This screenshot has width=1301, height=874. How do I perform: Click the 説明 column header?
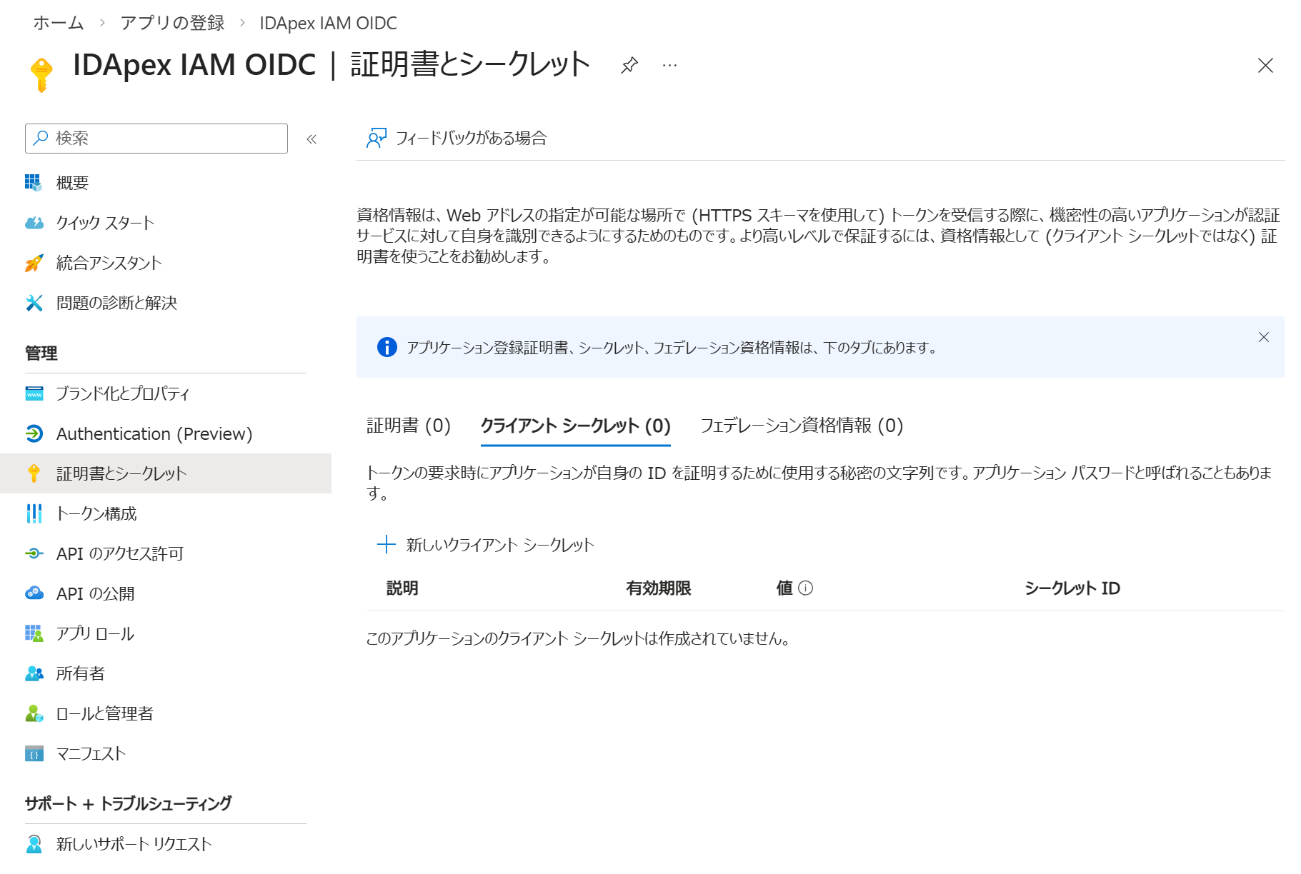point(402,588)
